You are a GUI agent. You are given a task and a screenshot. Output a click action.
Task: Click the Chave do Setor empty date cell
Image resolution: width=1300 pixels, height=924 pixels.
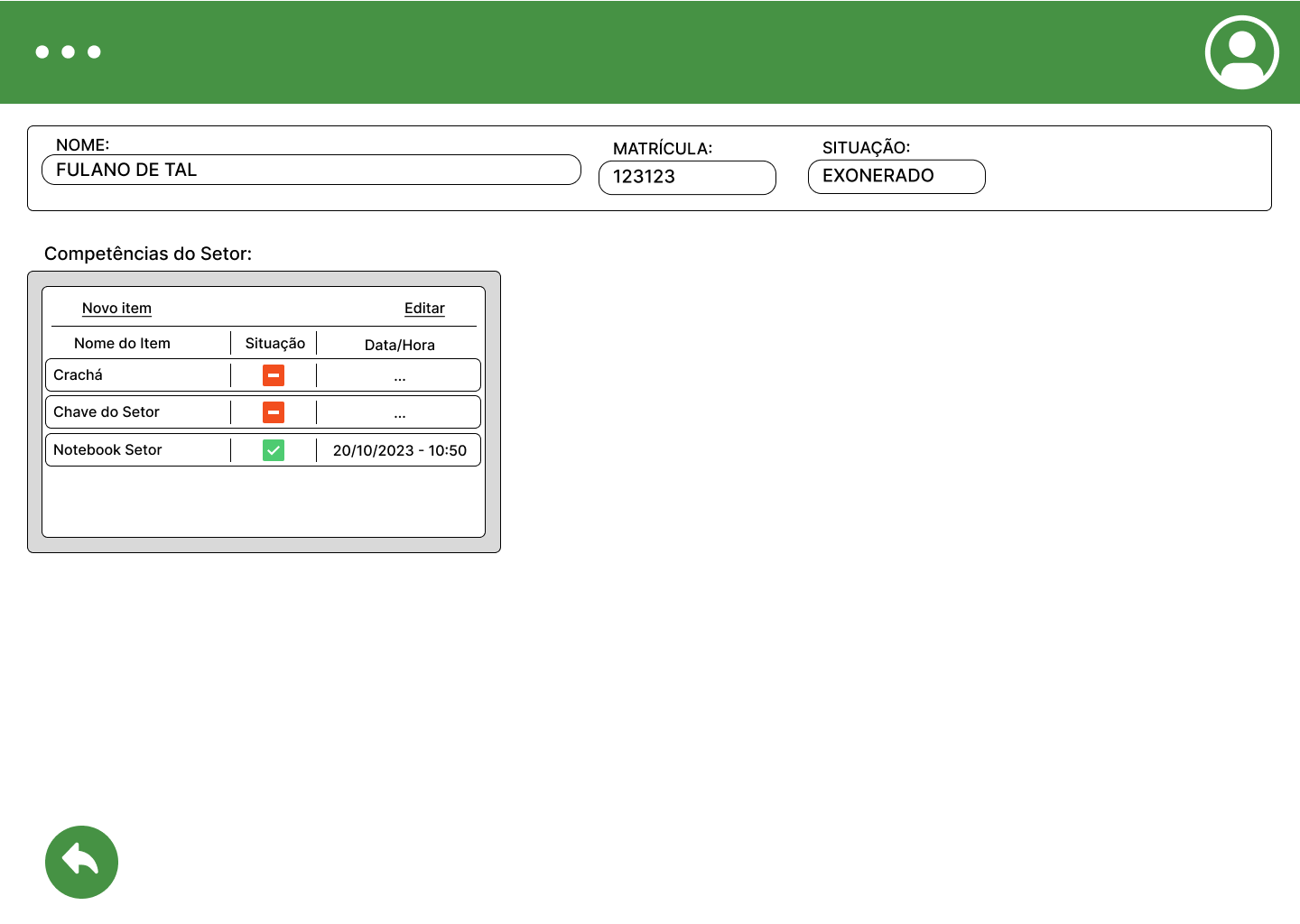(399, 413)
